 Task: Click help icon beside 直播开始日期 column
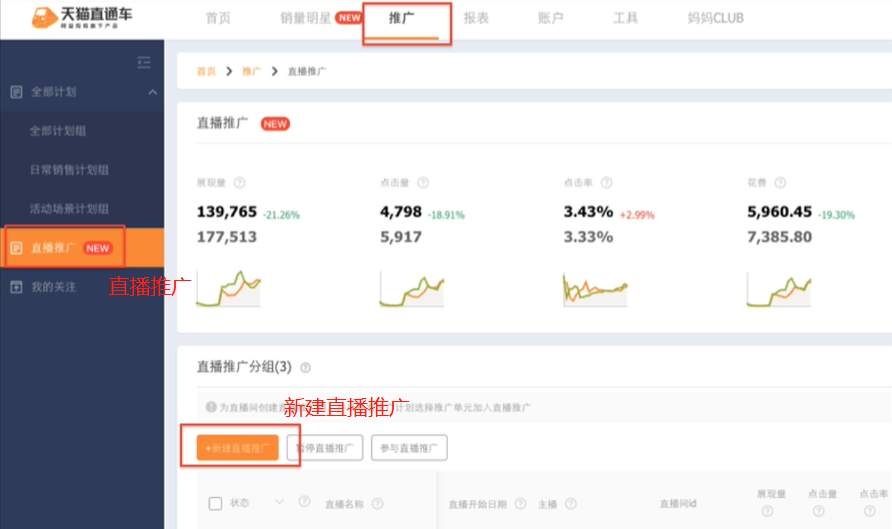point(520,504)
